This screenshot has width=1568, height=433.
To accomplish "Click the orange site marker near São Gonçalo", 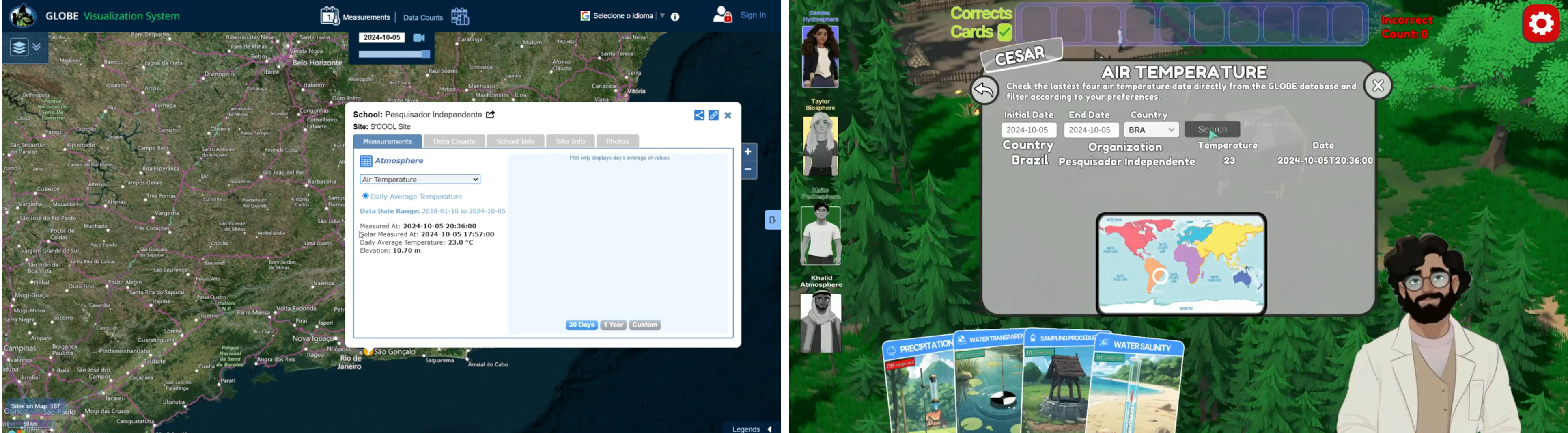I will 368,351.
